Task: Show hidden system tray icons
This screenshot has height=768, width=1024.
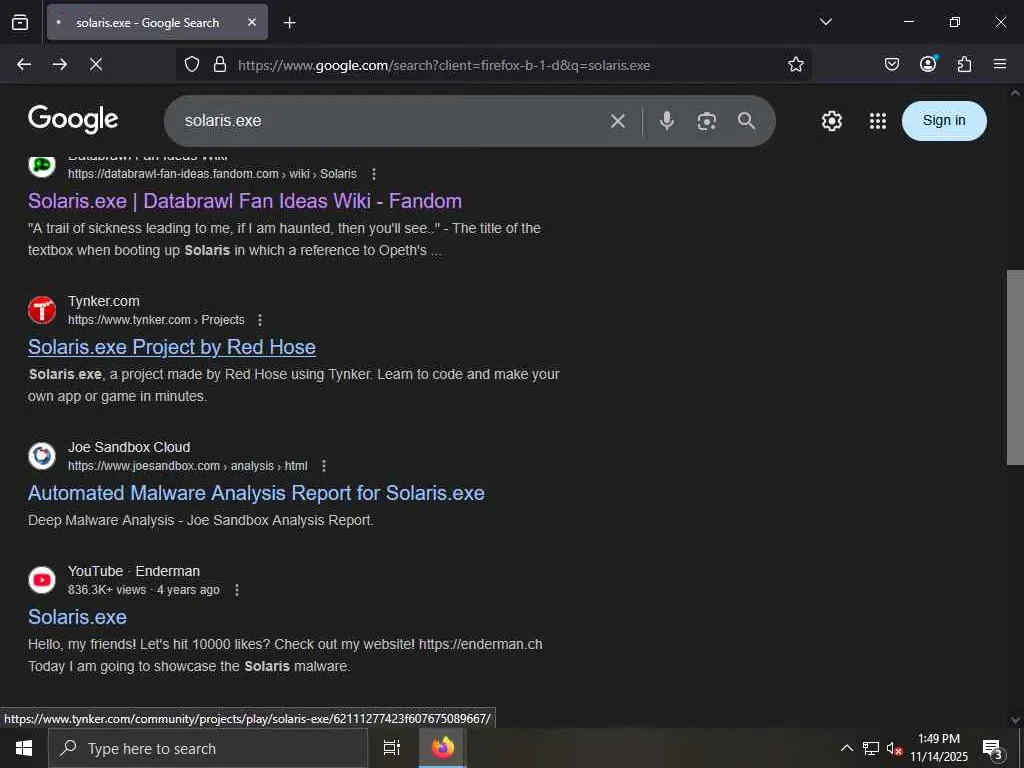Action: 846,748
